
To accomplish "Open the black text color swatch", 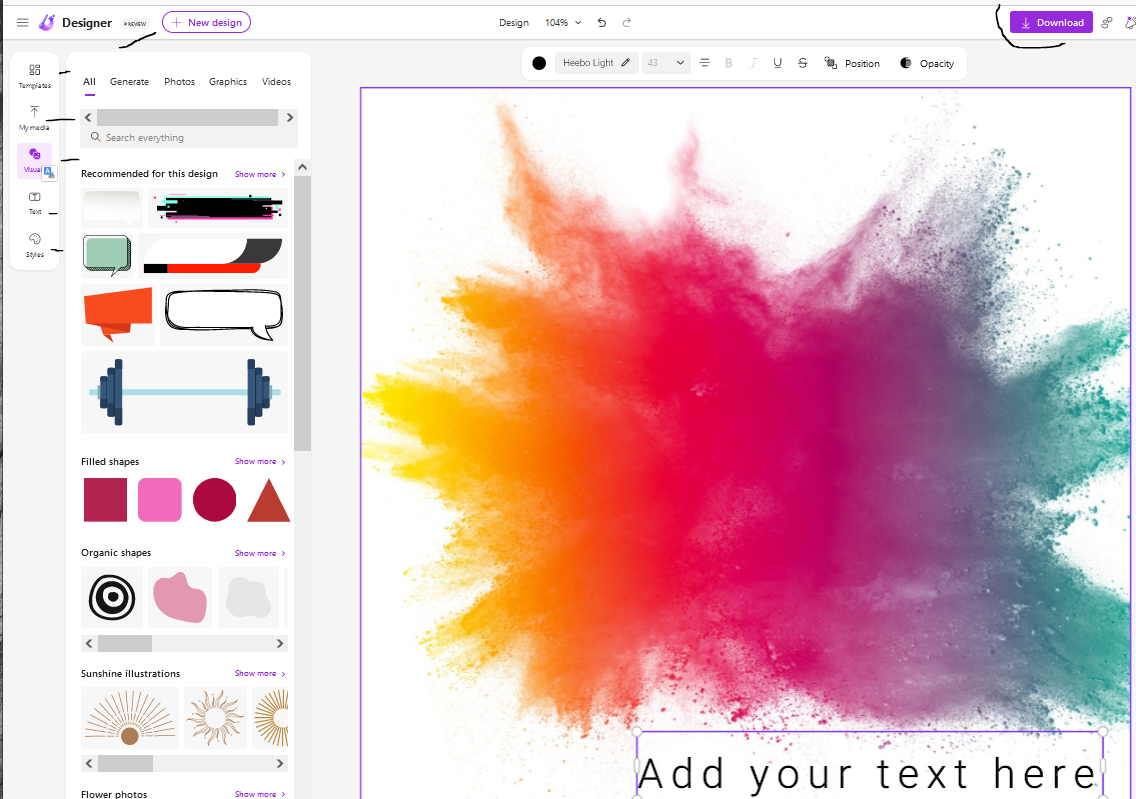I will pos(539,63).
